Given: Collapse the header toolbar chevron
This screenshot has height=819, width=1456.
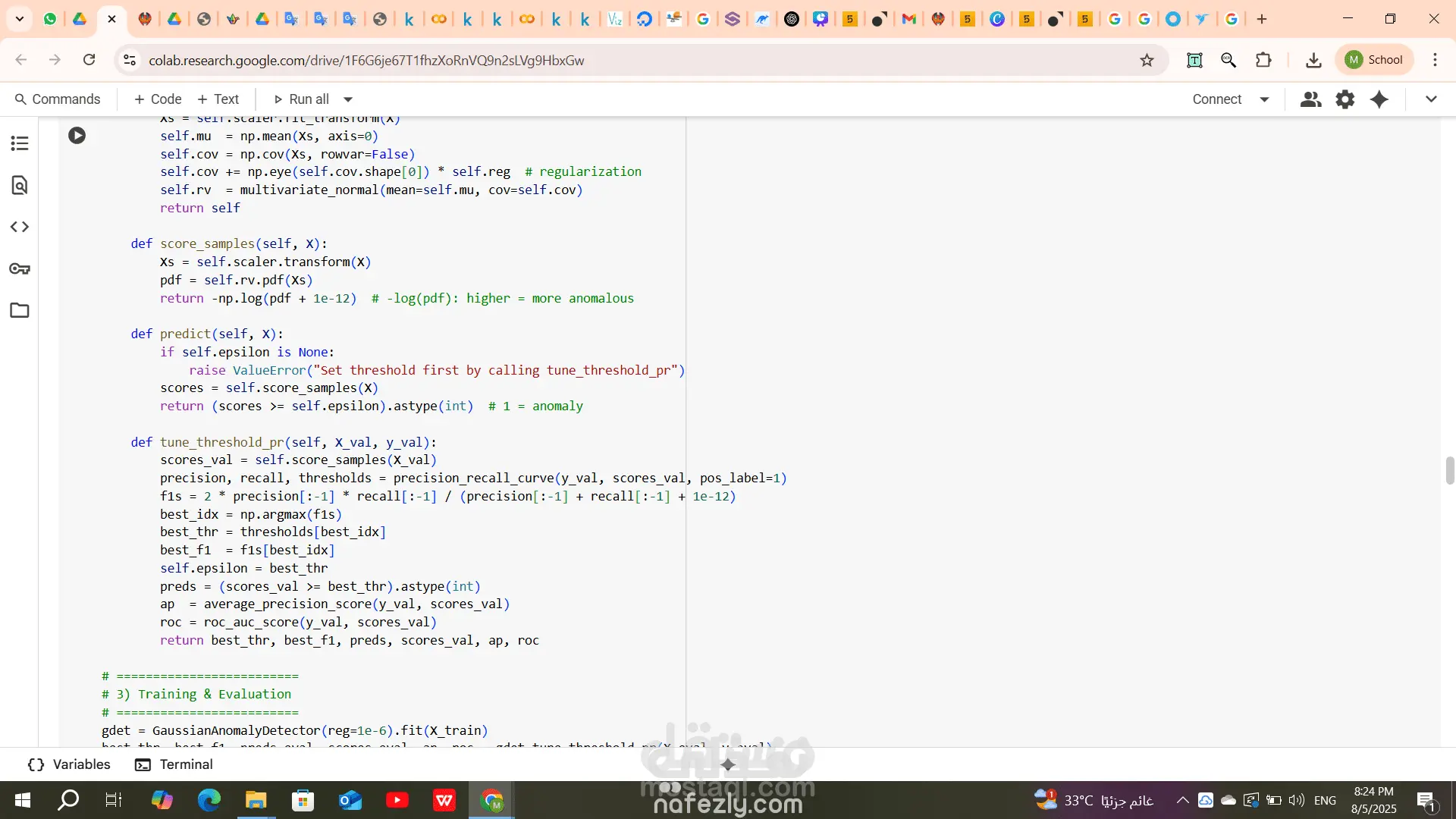Looking at the screenshot, I should tap(1431, 99).
